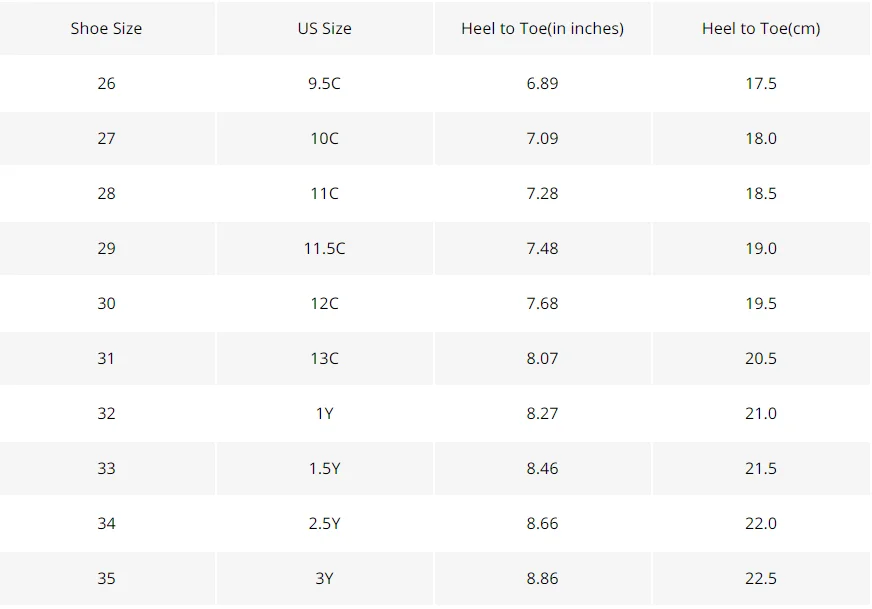Select shoe size 31 cell
872x609 pixels.
[106, 358]
